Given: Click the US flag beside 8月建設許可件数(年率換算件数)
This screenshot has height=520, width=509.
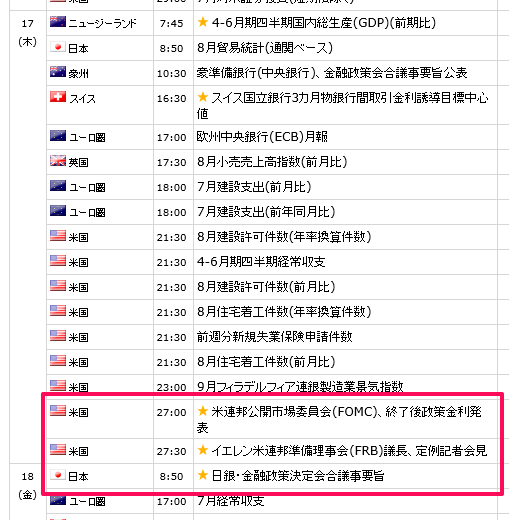Looking at the screenshot, I should coord(58,236).
